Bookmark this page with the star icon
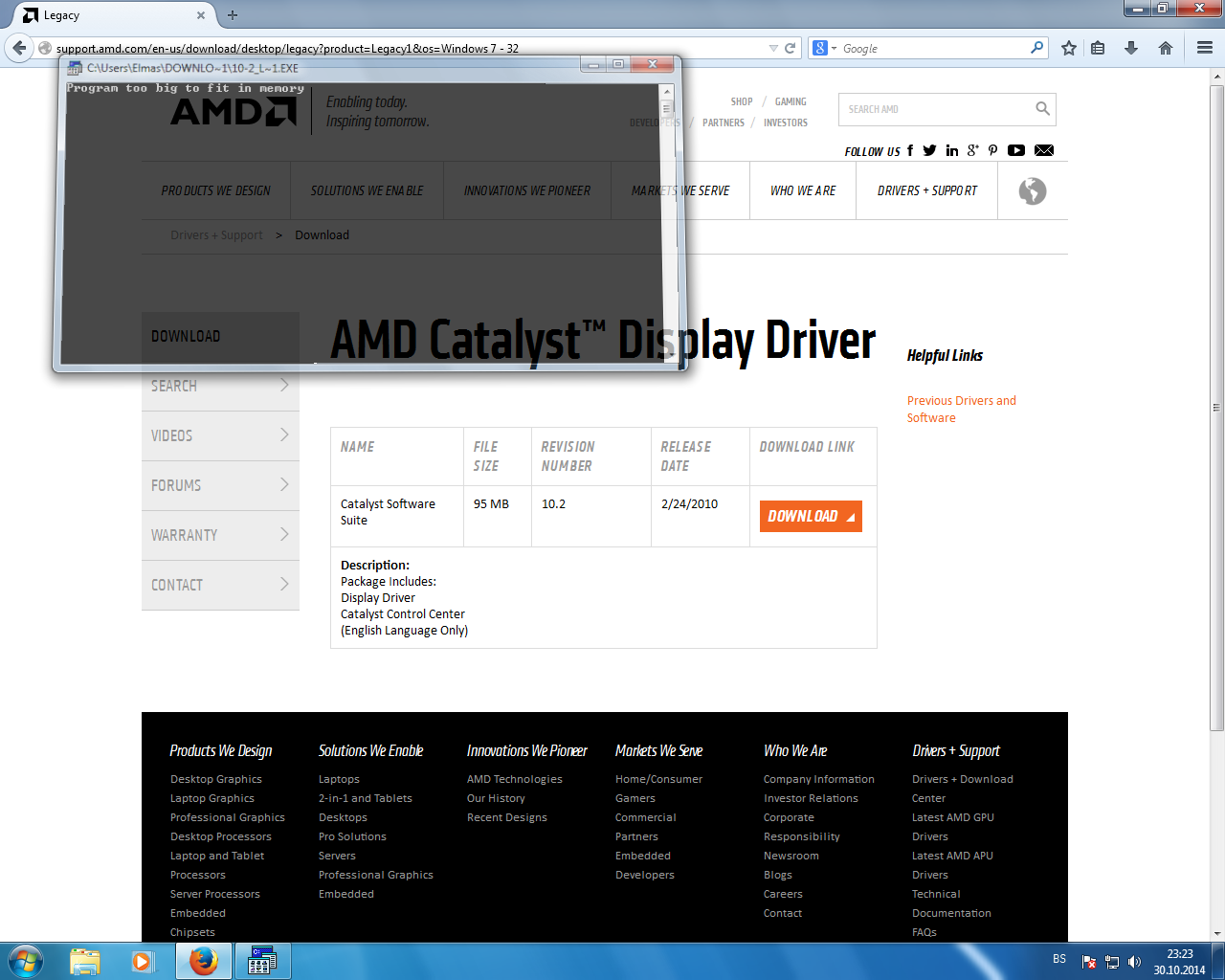The image size is (1225, 980). pos(1069,48)
